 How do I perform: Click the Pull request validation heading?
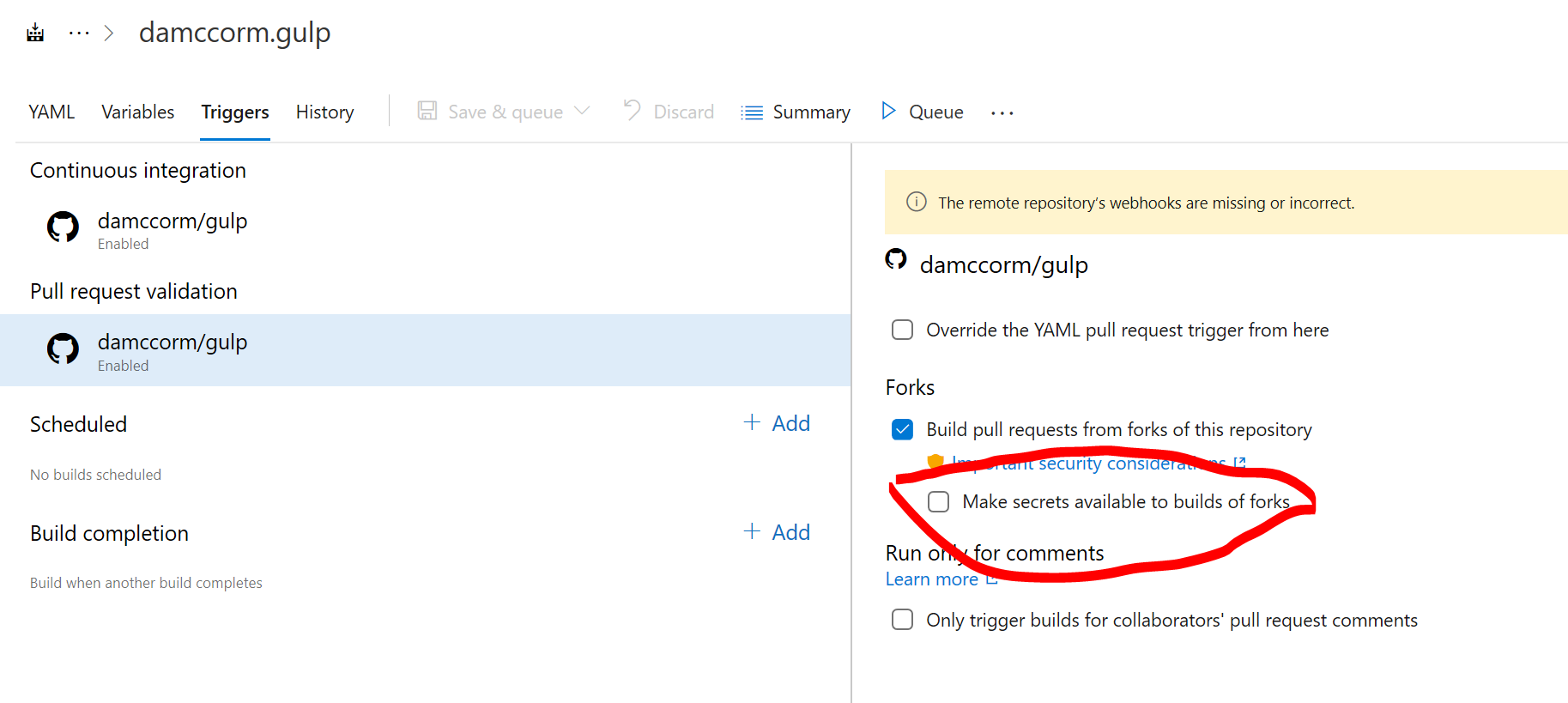coord(134,291)
